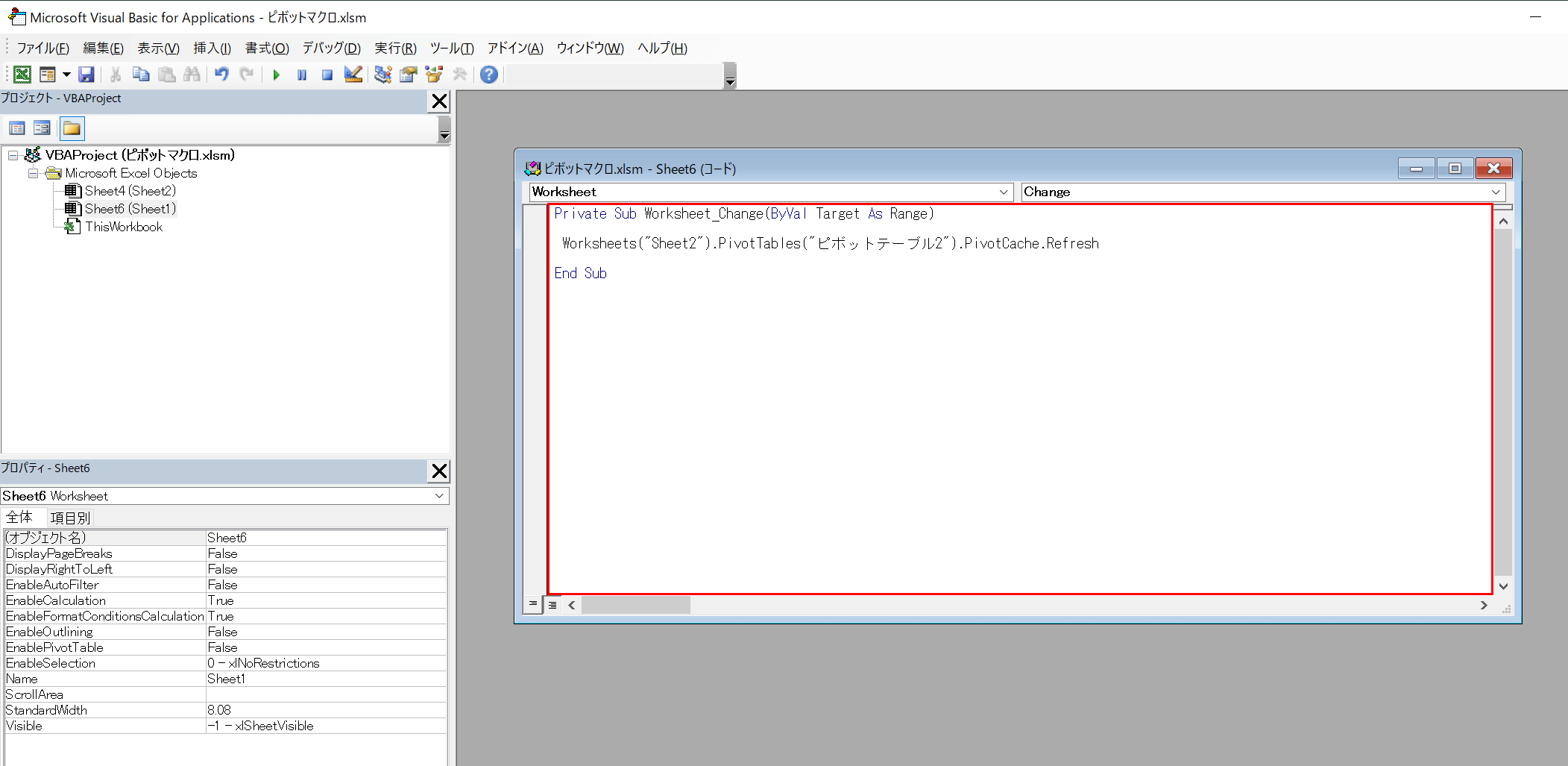Open the アドイン(A) menu
Viewport: 1568px width, 766px height.
(x=515, y=48)
